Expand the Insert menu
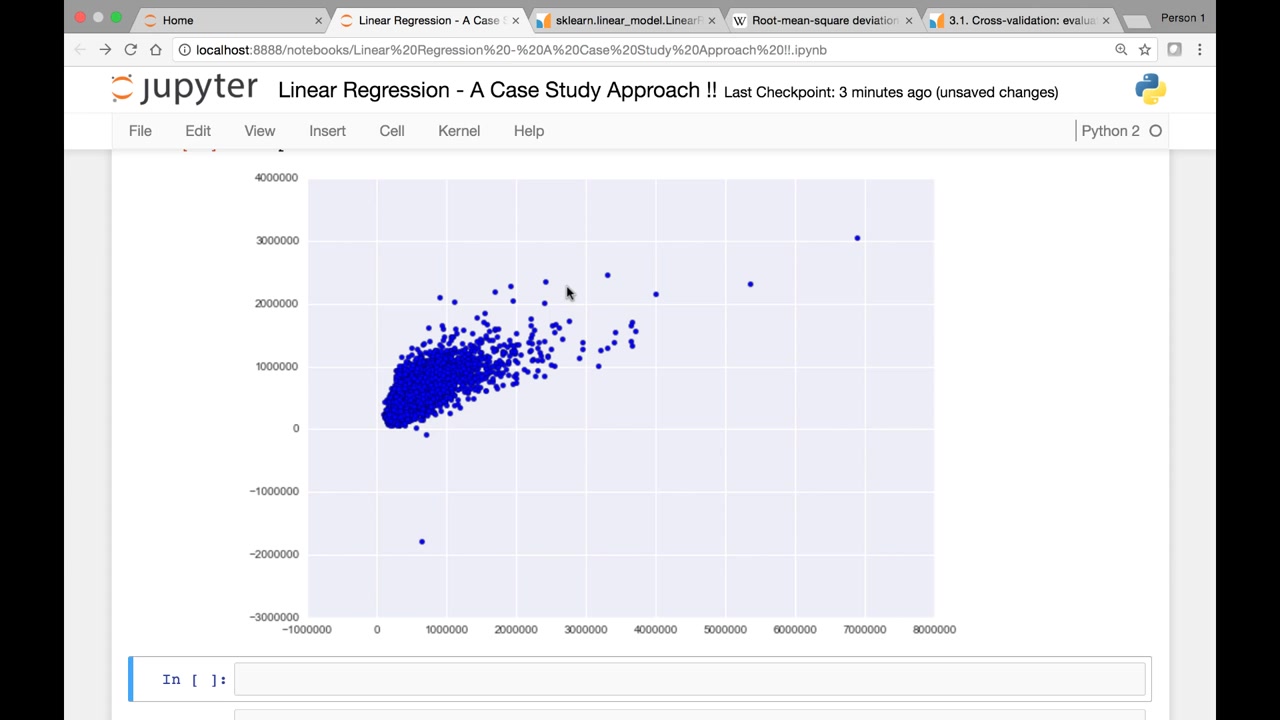Screen dimensions: 1280x720 point(327,131)
